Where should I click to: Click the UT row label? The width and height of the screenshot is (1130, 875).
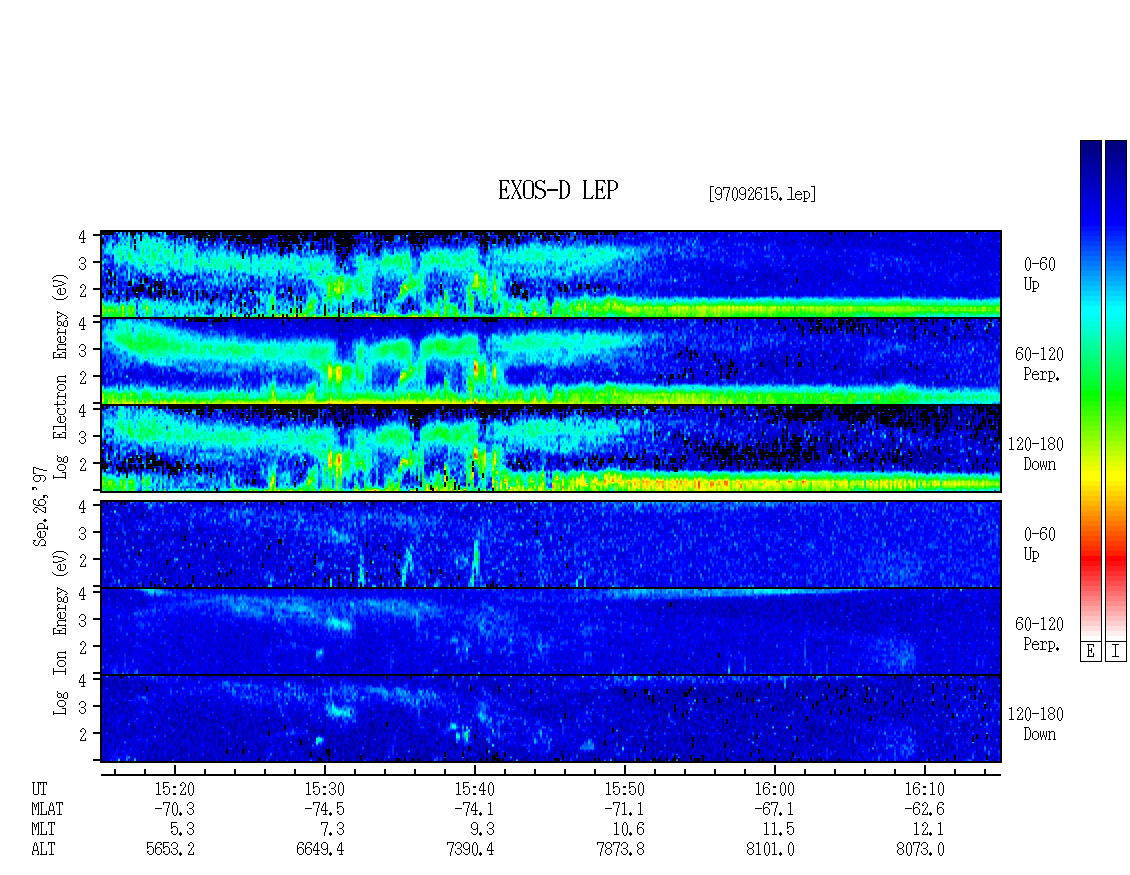39,789
